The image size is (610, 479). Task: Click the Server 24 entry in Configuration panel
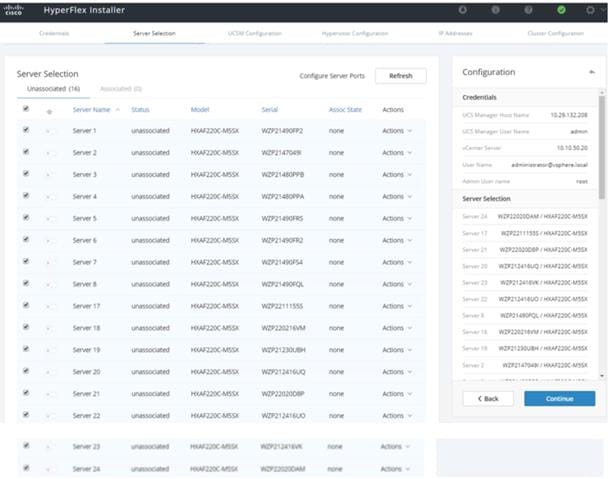pos(525,216)
